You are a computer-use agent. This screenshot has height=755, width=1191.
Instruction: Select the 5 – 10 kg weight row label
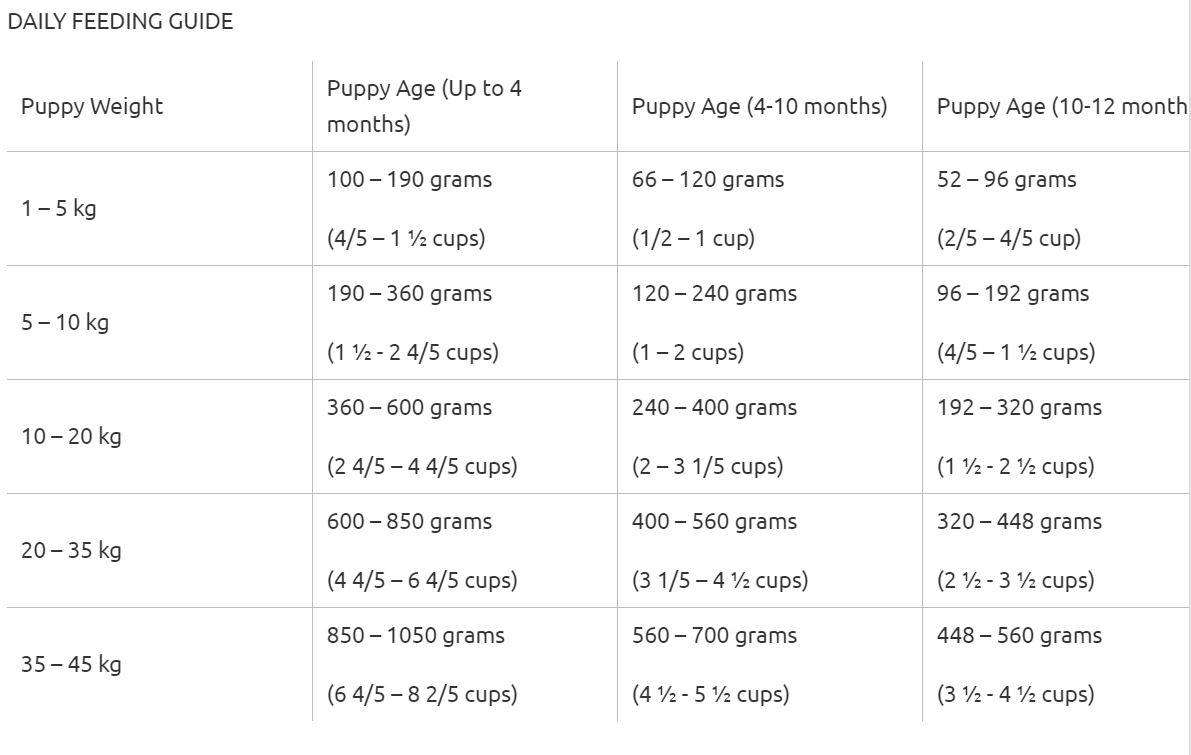[x=65, y=323]
